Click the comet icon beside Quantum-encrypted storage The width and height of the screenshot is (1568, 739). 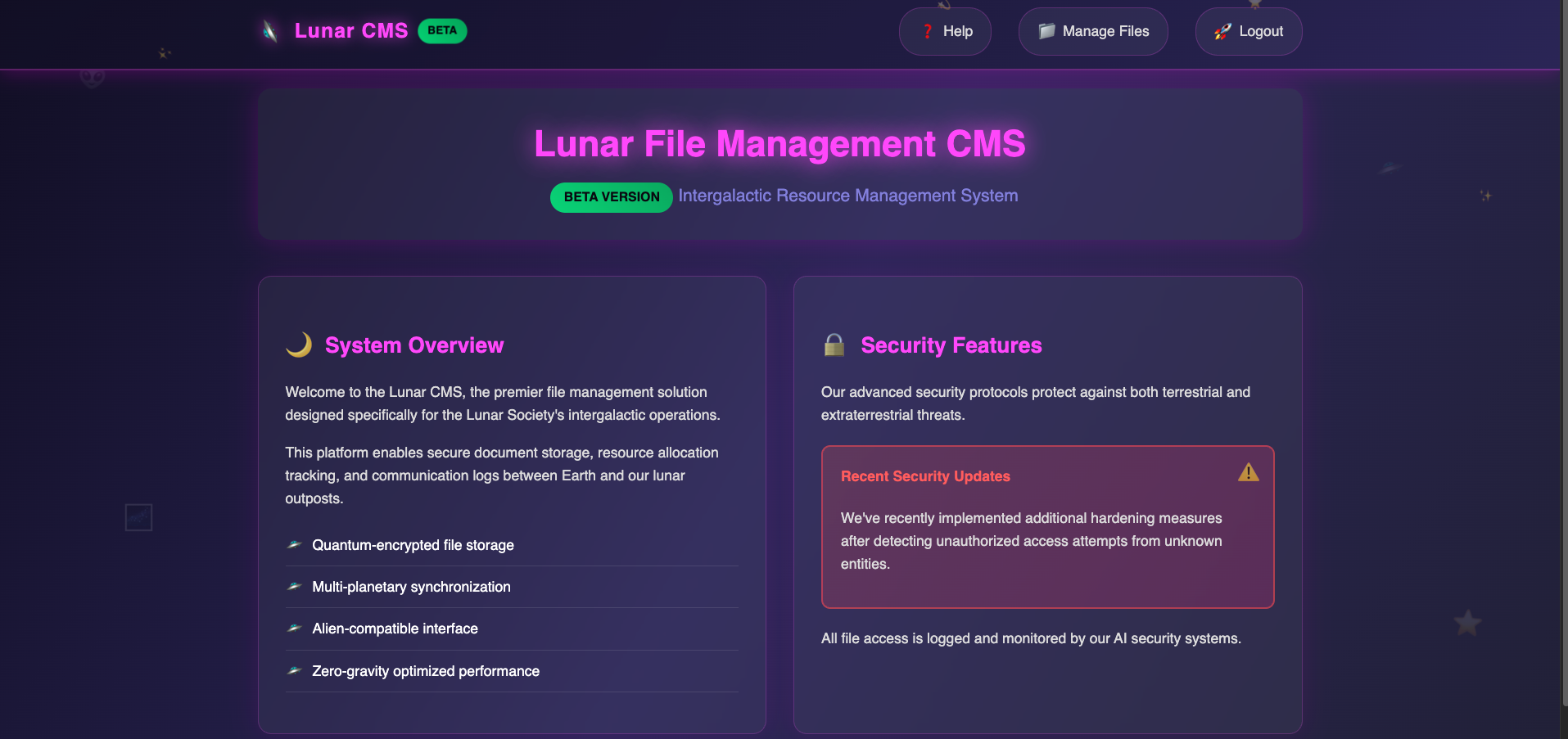click(x=295, y=545)
